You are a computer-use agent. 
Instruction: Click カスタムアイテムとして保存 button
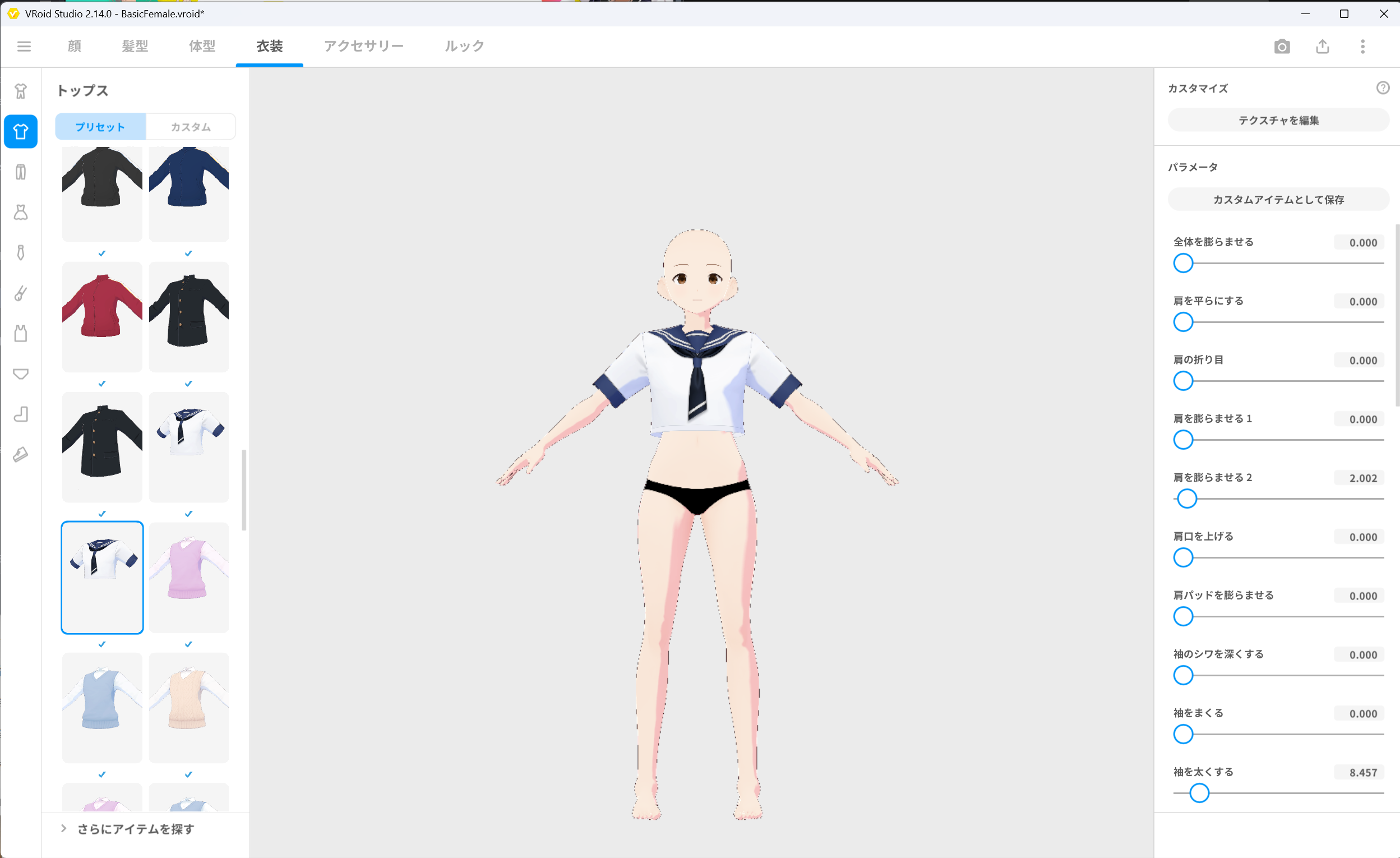tap(1278, 200)
